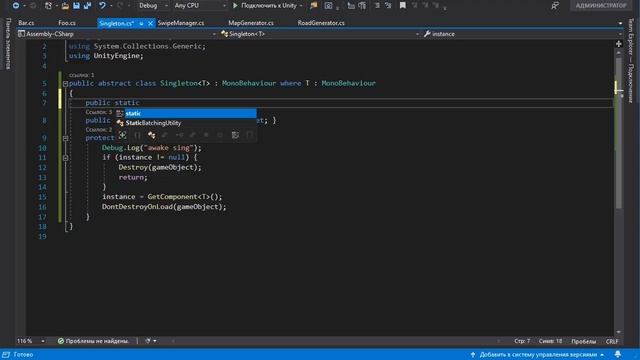
Task: Close the Singleton.cs tab
Action: [150, 24]
